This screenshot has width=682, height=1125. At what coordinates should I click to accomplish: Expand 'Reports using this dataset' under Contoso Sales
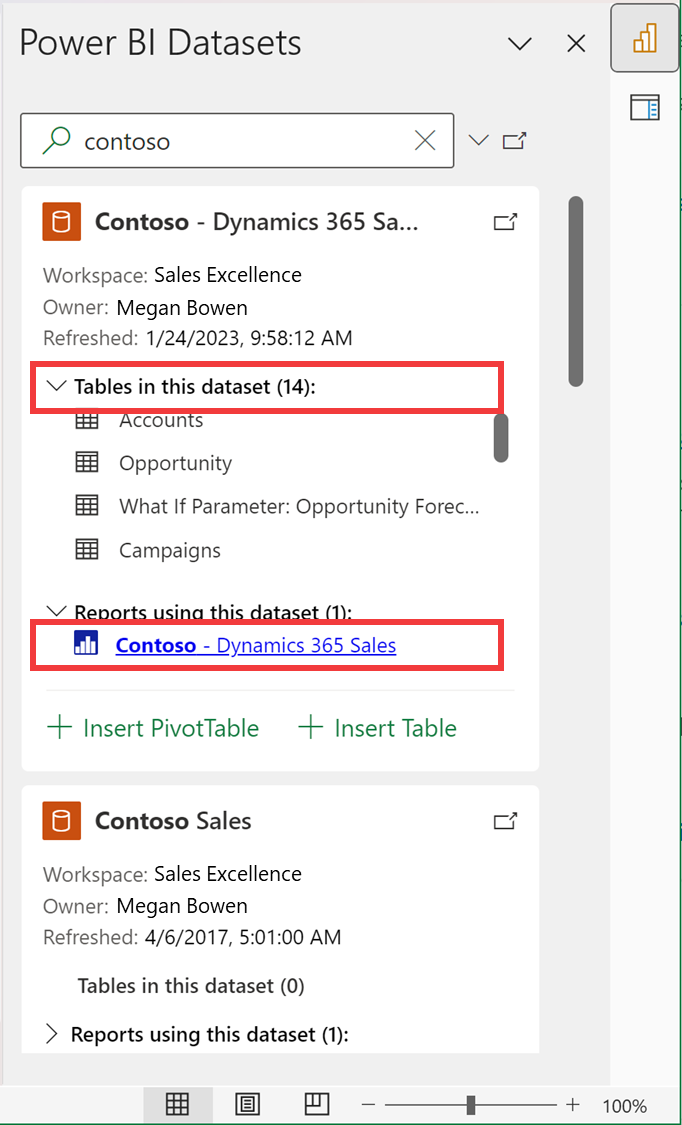(x=52, y=1034)
